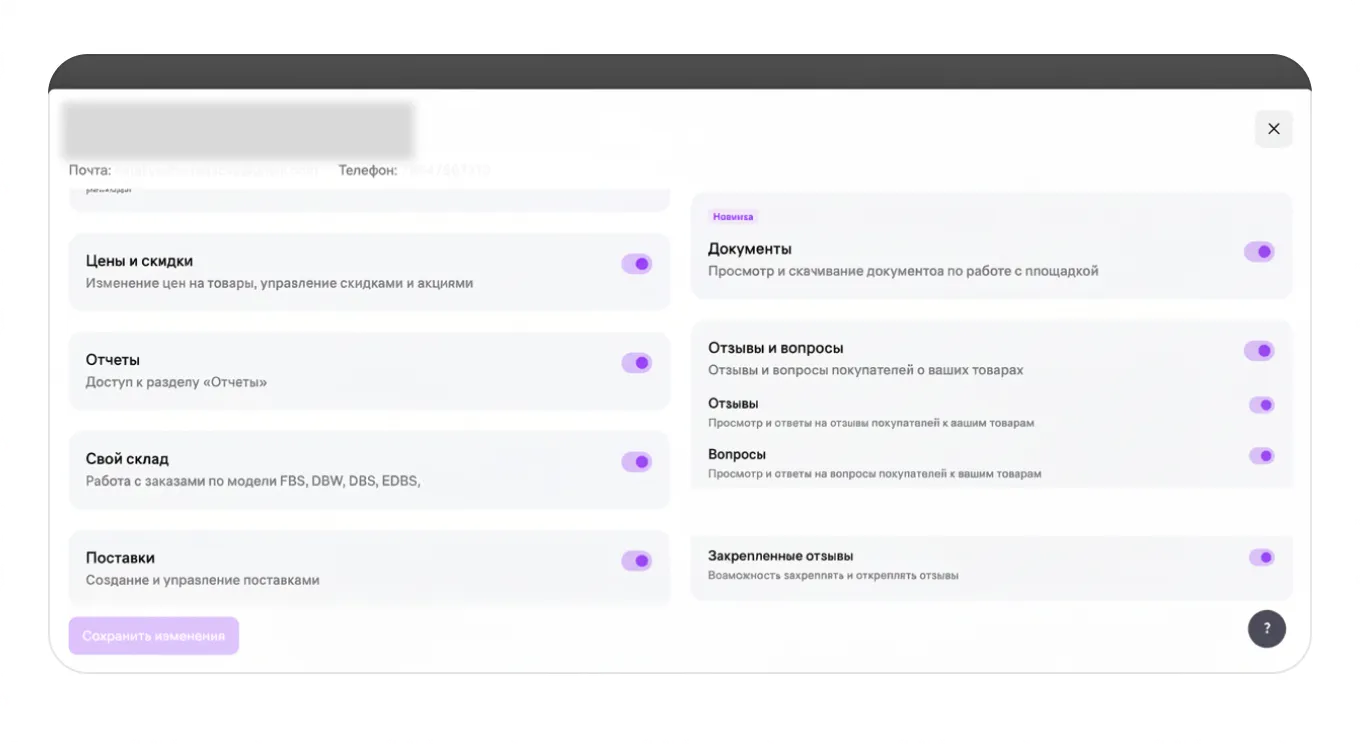
Task: Close the permissions dialog with X
Action: click(x=1273, y=129)
